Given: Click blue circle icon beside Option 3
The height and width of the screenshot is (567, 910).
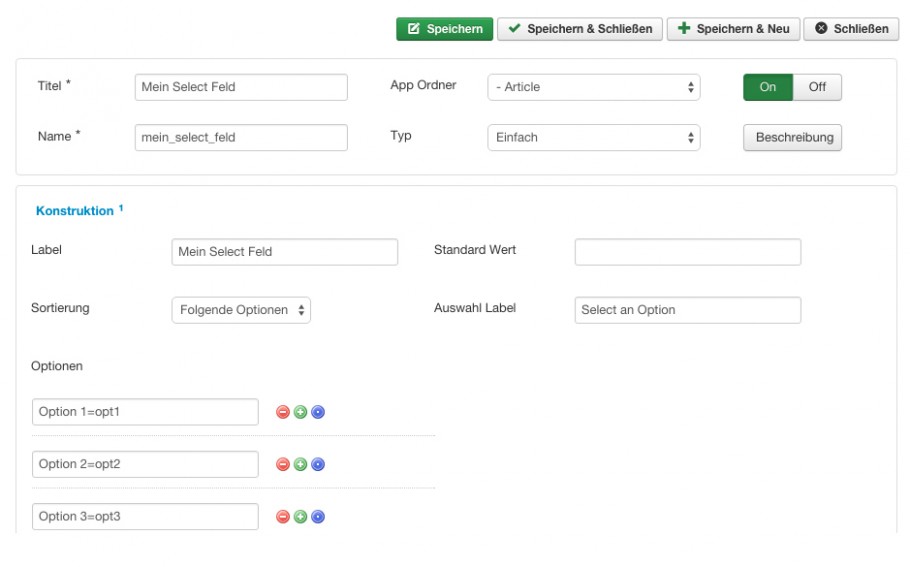Looking at the screenshot, I should click(x=318, y=517).
